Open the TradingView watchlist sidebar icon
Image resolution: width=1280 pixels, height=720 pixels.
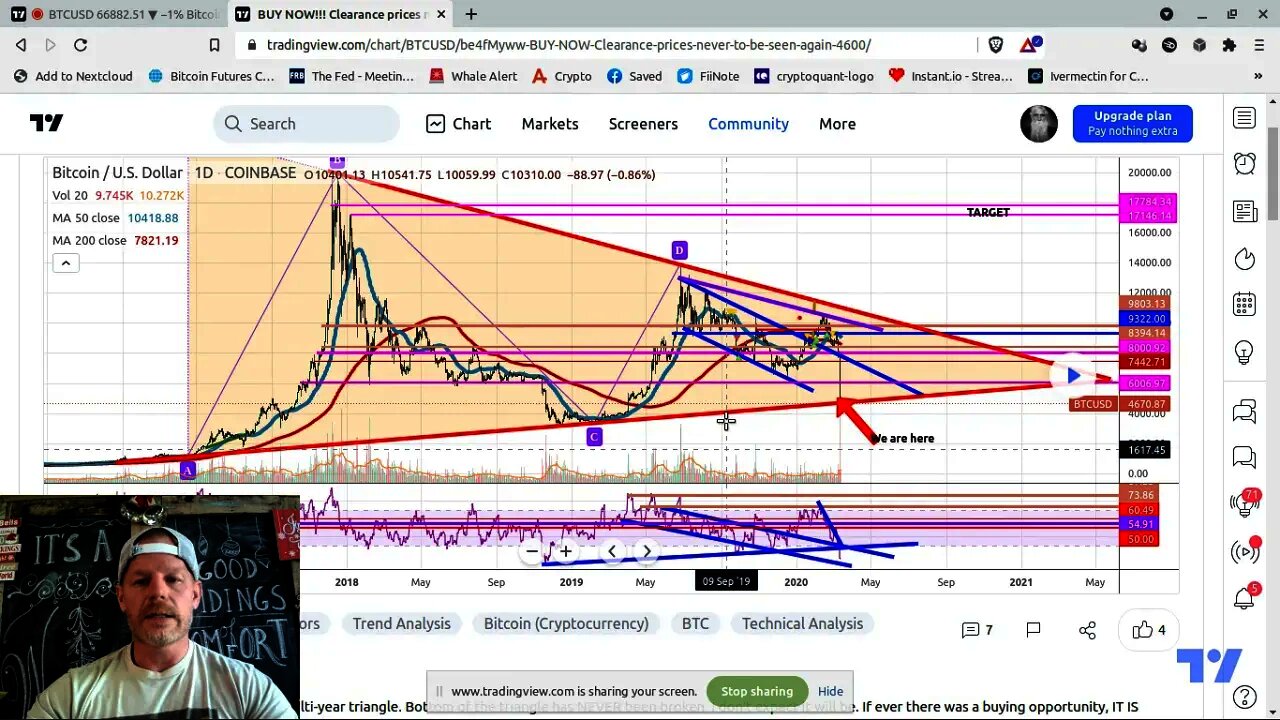point(1244,118)
